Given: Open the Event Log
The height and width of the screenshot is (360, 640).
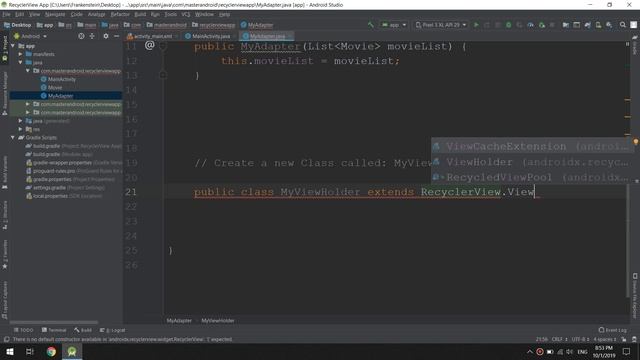Looking at the screenshot, I should (612, 330).
